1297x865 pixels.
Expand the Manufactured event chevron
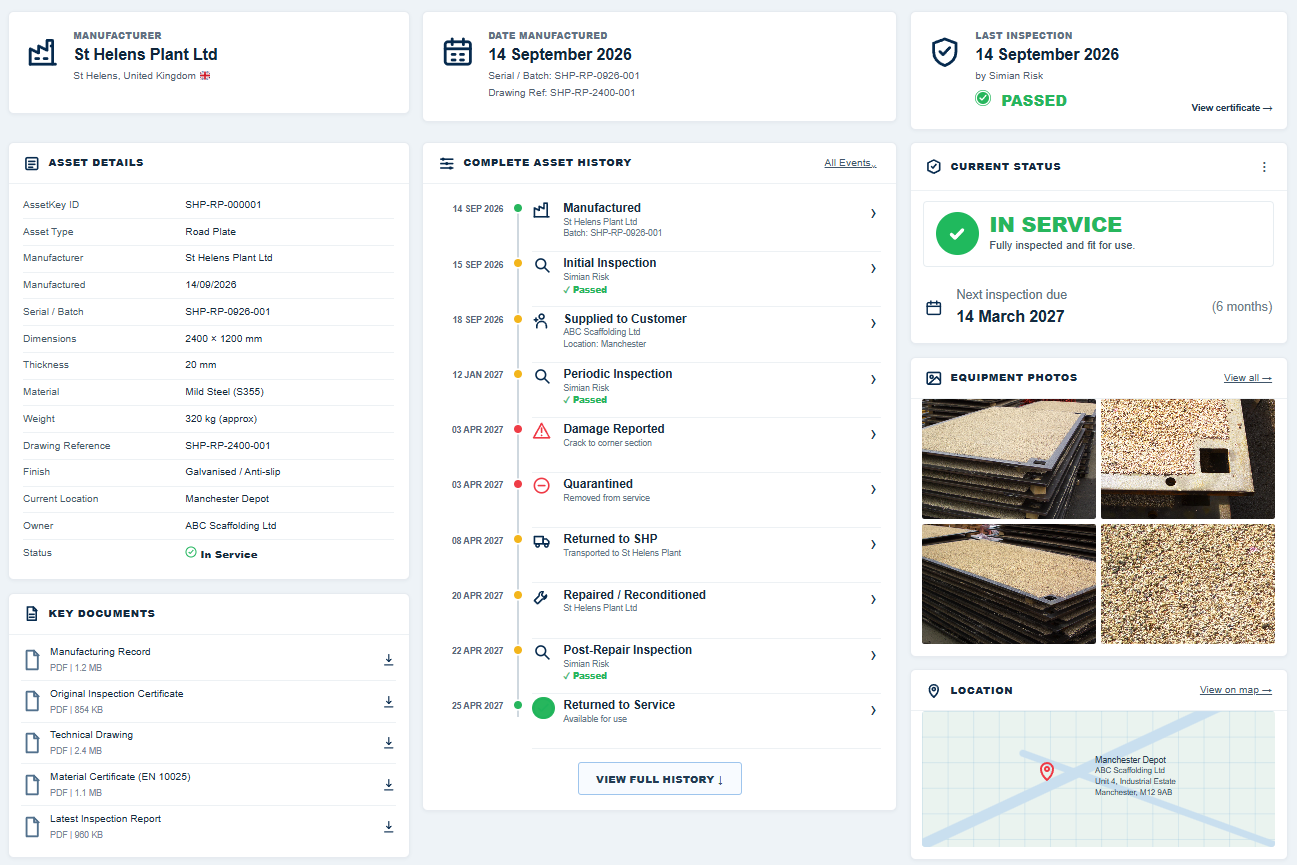(873, 213)
